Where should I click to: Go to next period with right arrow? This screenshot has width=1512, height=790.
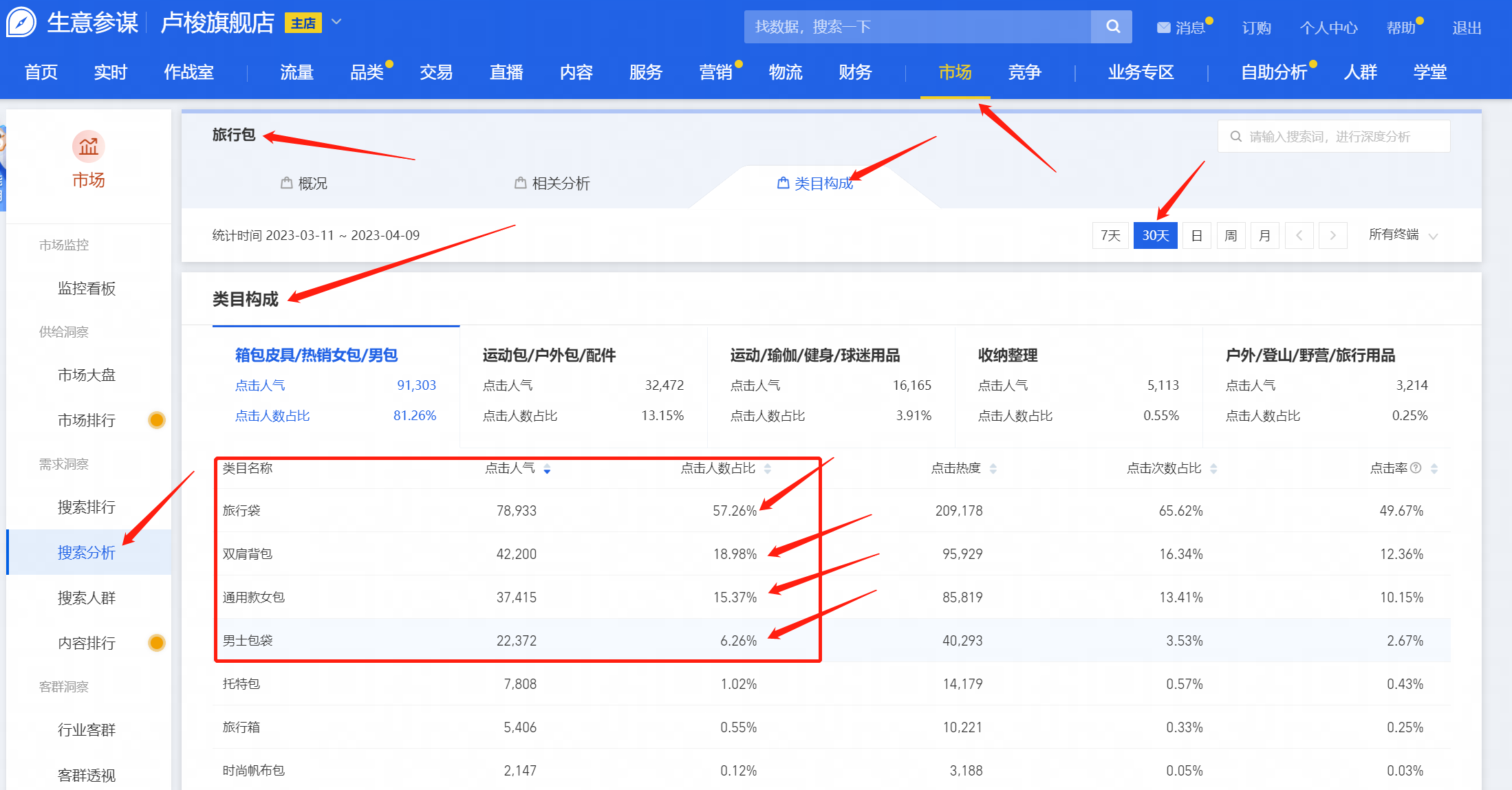pyautogui.click(x=1332, y=235)
